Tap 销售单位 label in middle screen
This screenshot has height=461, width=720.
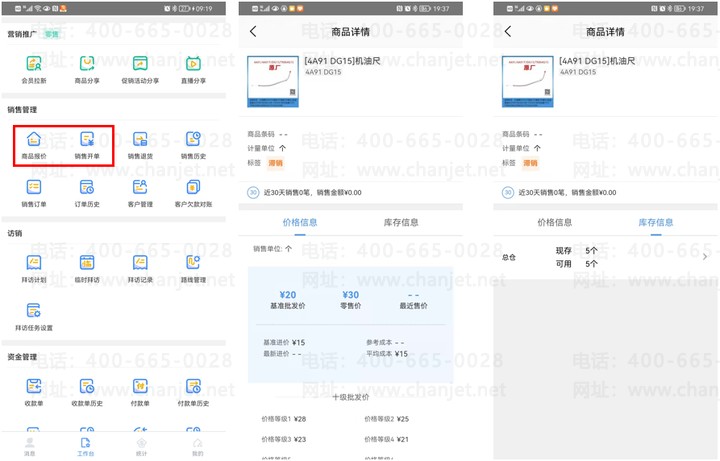[272, 249]
